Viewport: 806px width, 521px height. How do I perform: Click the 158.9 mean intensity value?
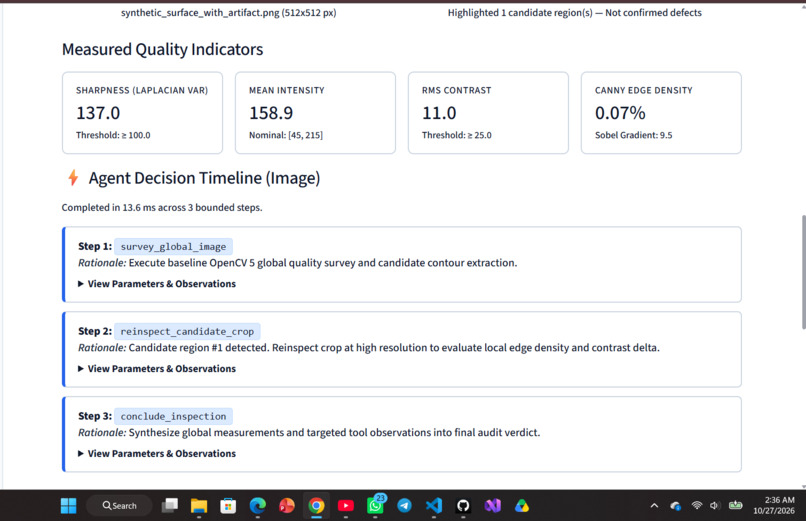tap(271, 113)
